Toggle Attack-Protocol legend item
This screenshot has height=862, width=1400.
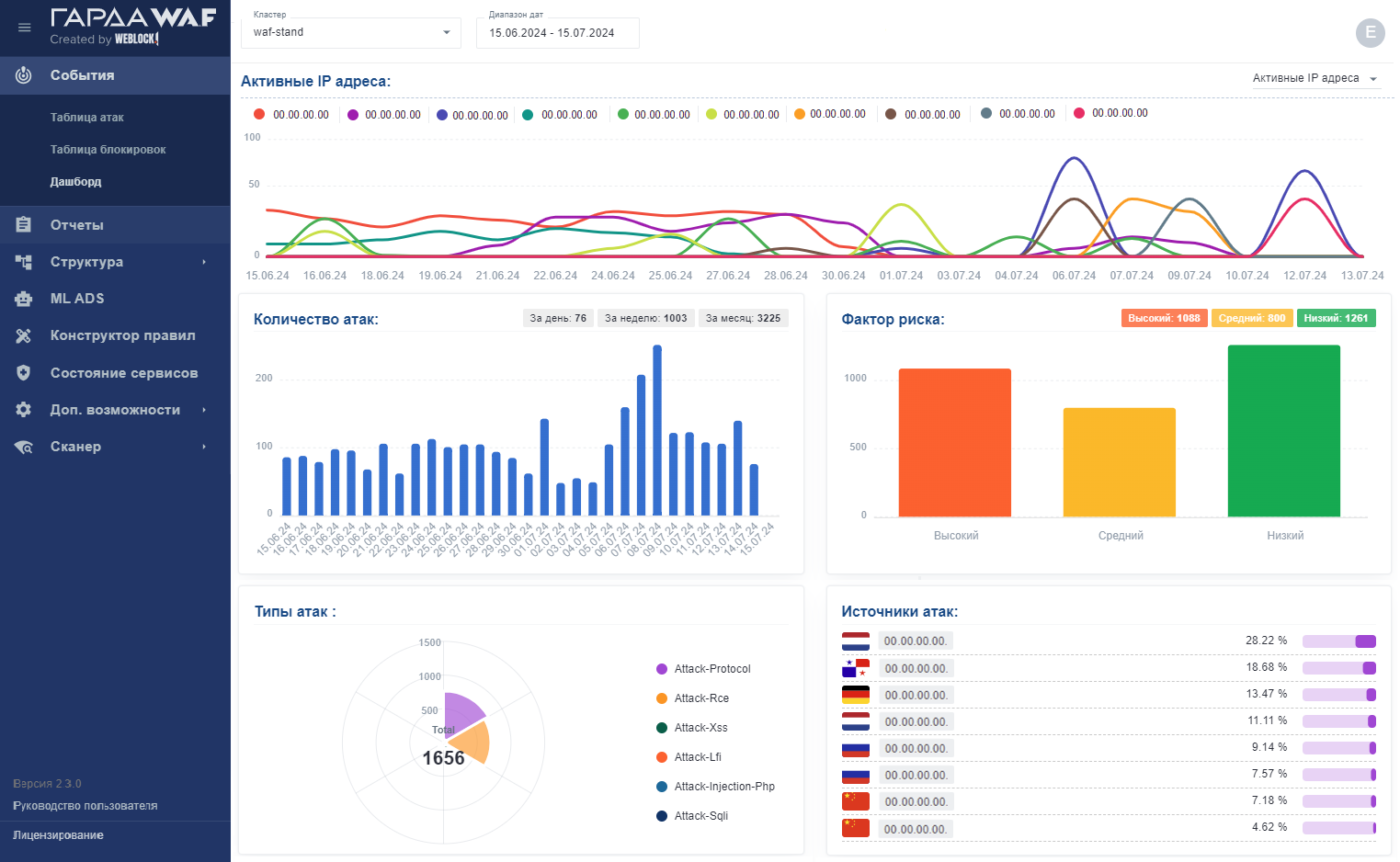coord(703,669)
